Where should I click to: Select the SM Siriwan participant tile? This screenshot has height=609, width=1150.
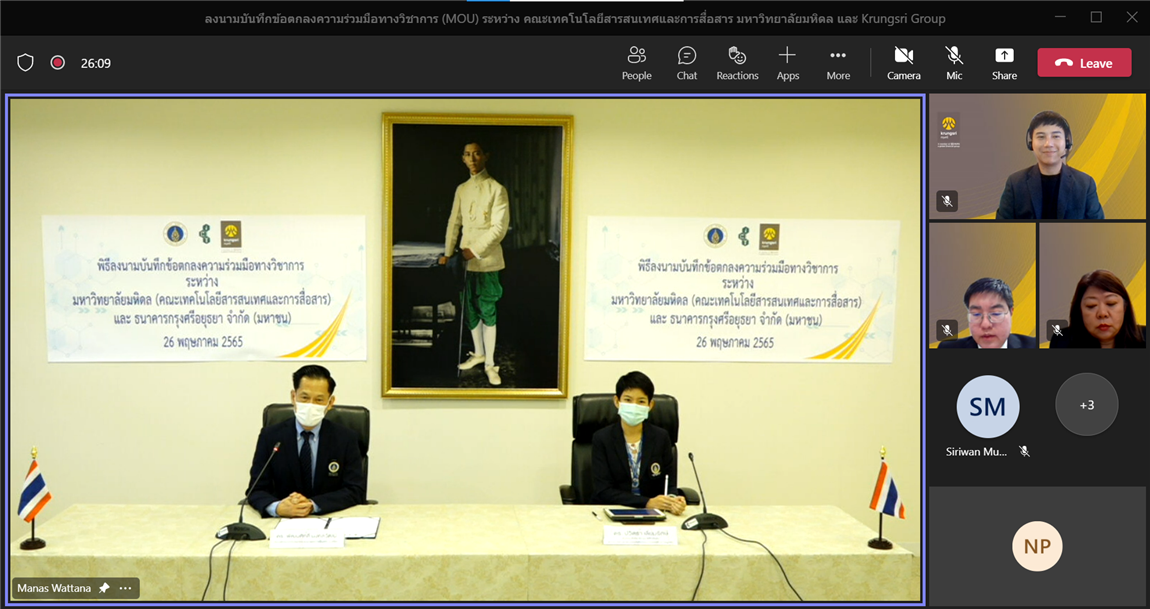[x=987, y=407]
